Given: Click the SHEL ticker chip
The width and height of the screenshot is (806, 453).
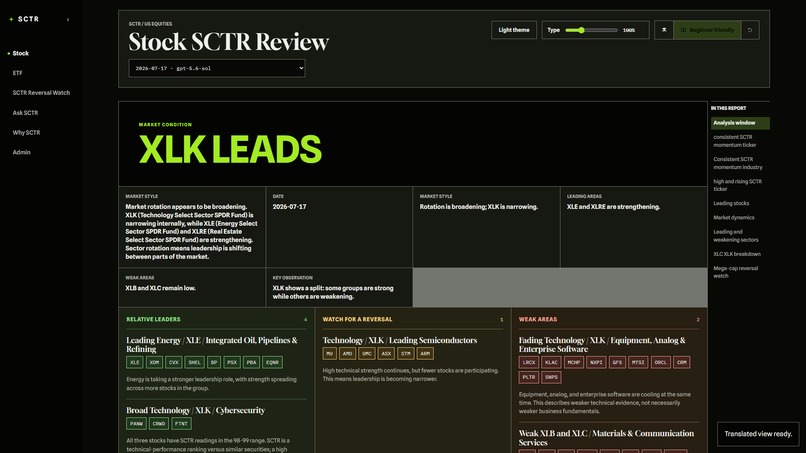Looking at the screenshot, I should coord(194,363).
